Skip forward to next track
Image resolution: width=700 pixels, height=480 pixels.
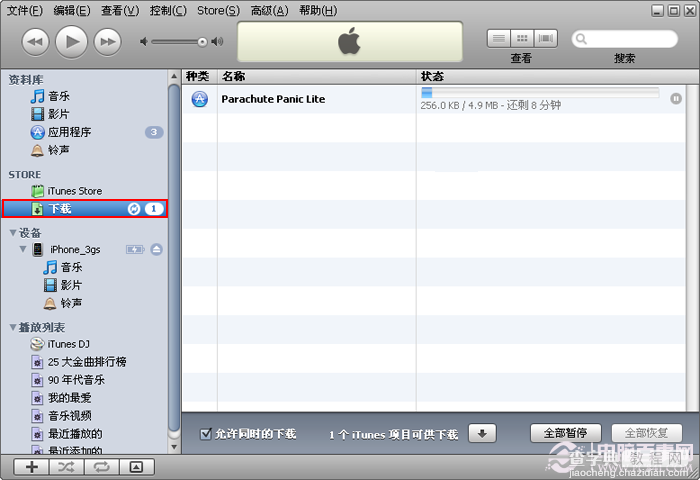pos(108,42)
